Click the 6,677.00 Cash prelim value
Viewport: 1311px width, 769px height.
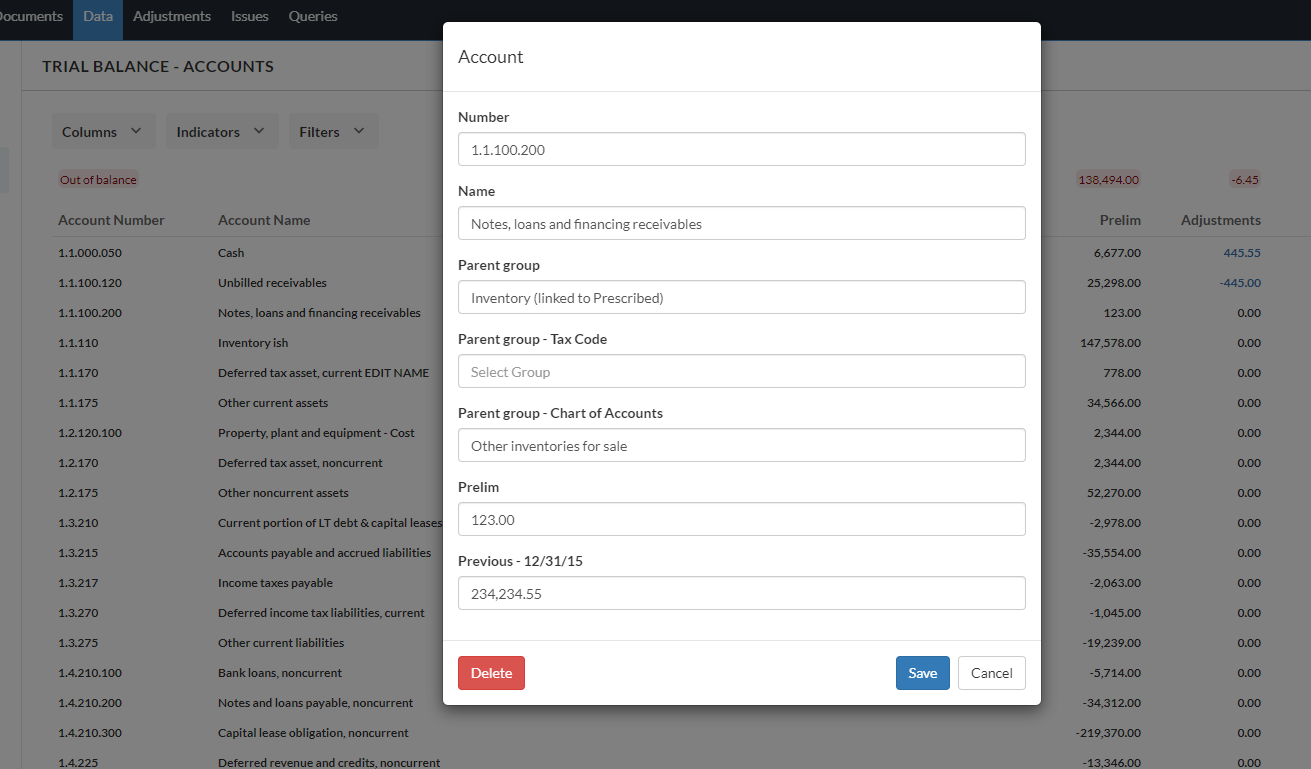(1117, 253)
